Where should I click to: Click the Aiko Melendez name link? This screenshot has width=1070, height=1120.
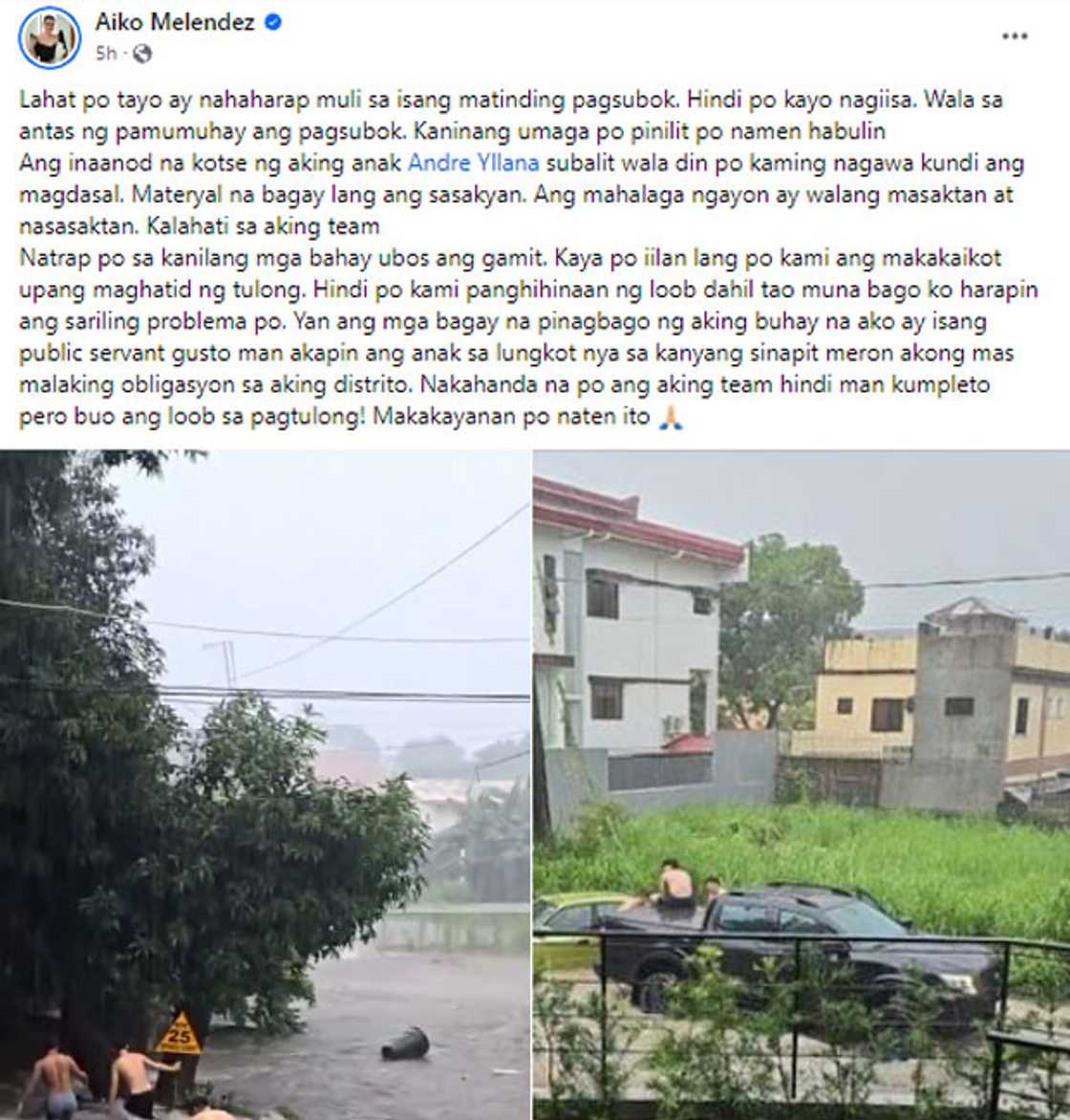175,22
